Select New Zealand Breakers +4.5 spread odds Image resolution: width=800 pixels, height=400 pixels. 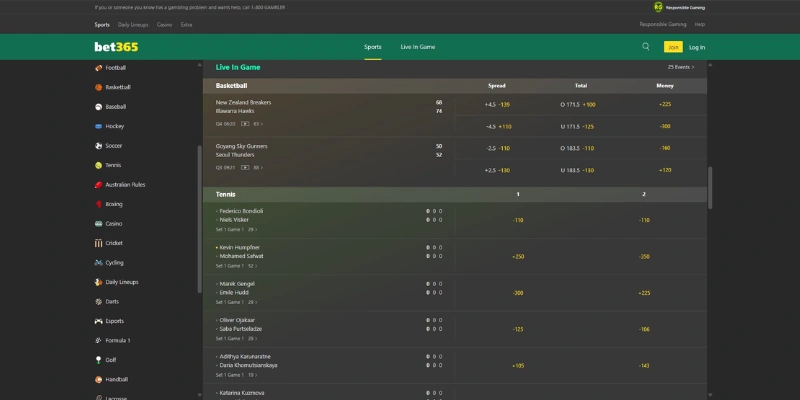click(x=497, y=105)
